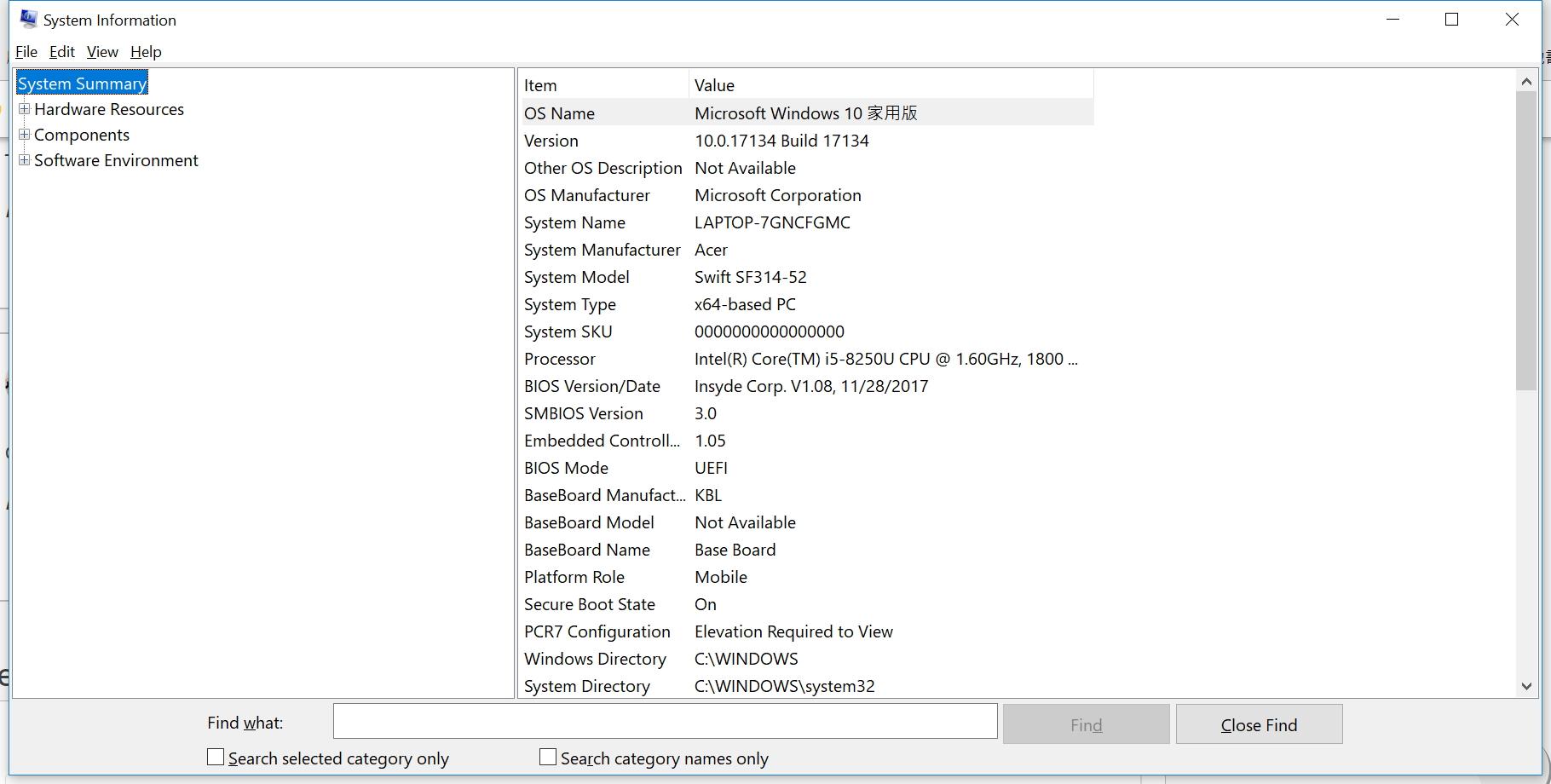The width and height of the screenshot is (1551, 784).
Task: Expand the Software Environment node
Action: tap(25, 160)
